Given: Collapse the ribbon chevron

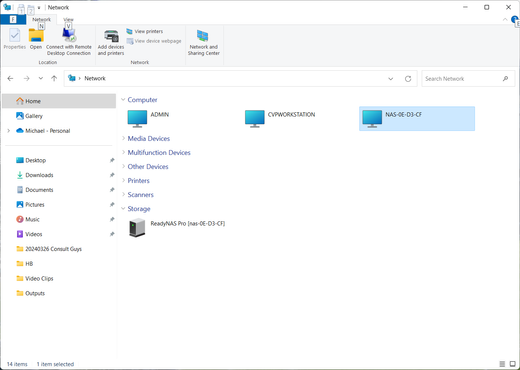Looking at the screenshot, I should pos(505,20).
